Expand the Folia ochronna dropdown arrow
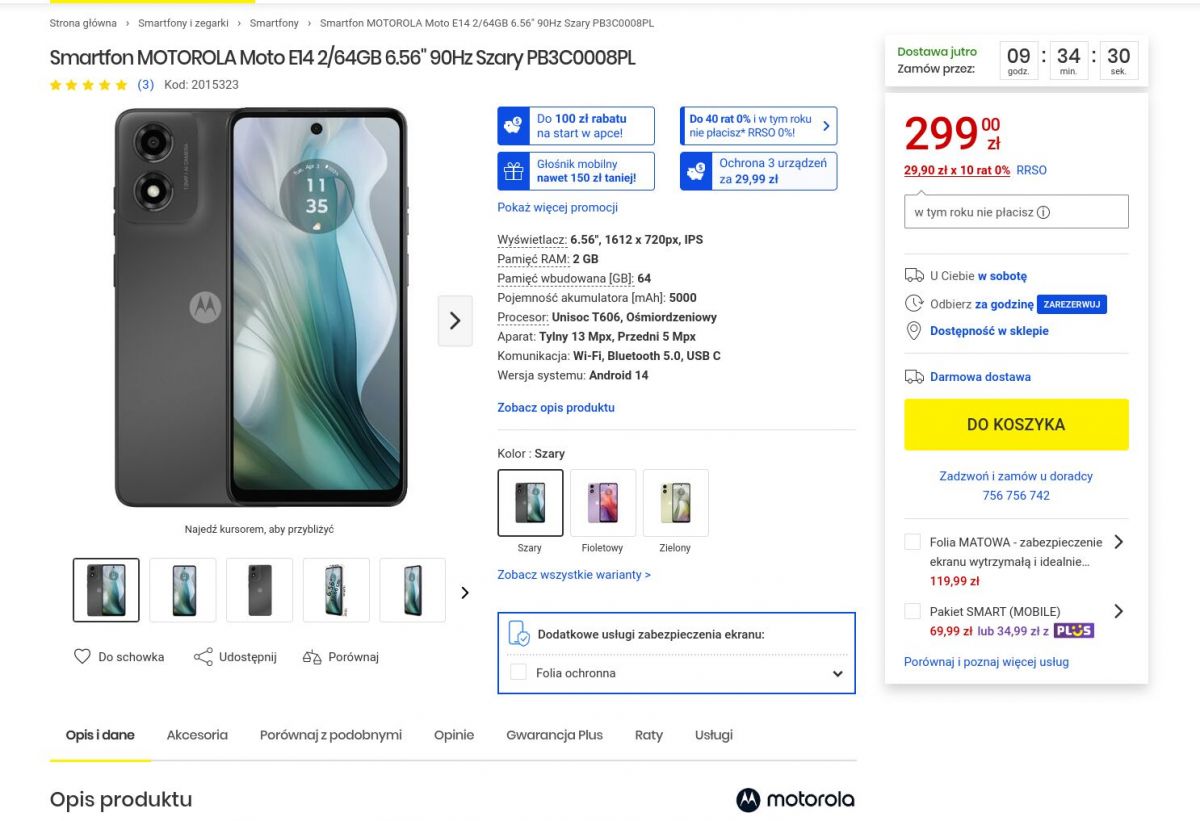1200x821 pixels. (x=838, y=674)
